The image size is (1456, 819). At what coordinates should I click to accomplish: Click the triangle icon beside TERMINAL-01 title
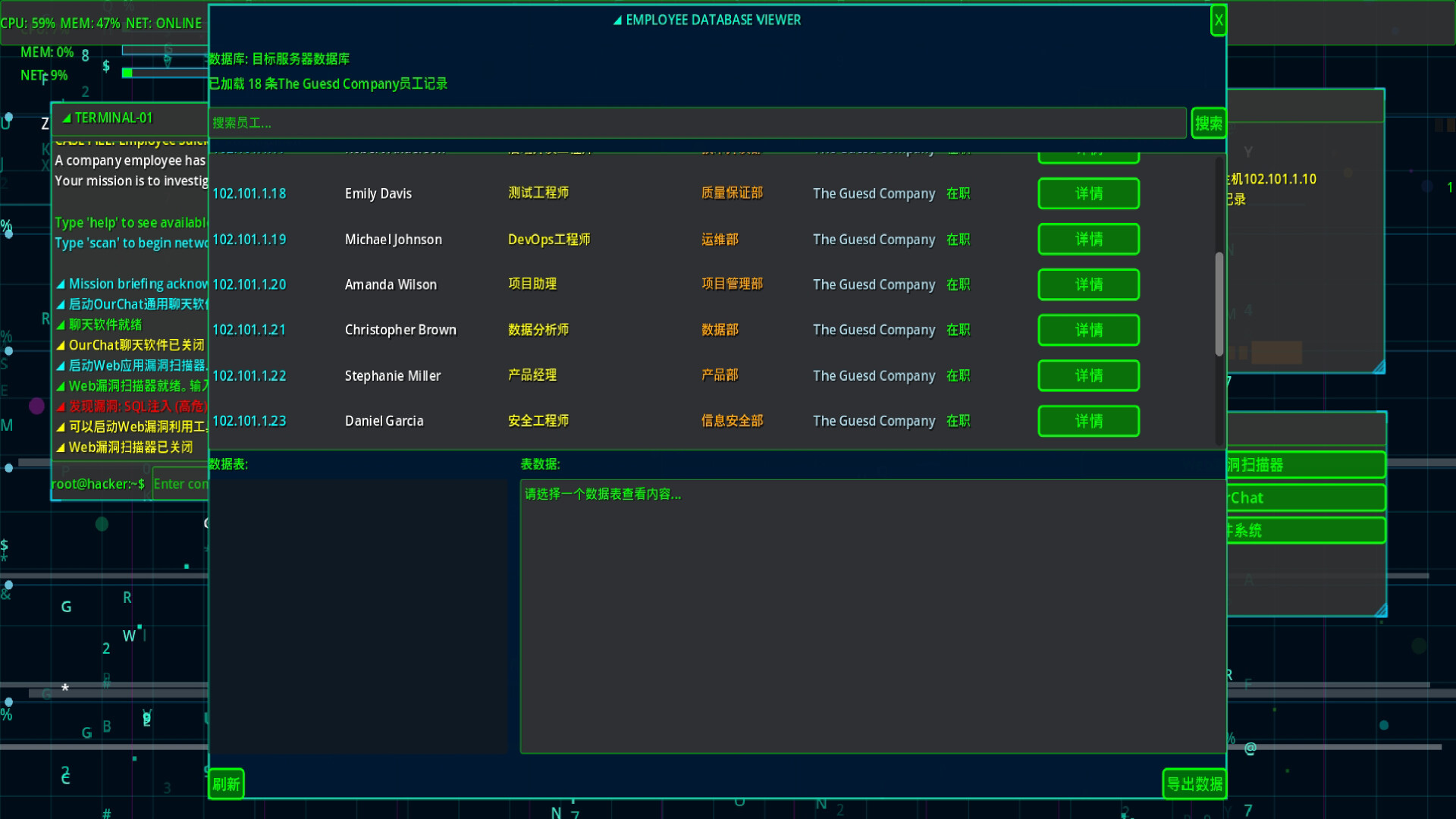pos(67,118)
